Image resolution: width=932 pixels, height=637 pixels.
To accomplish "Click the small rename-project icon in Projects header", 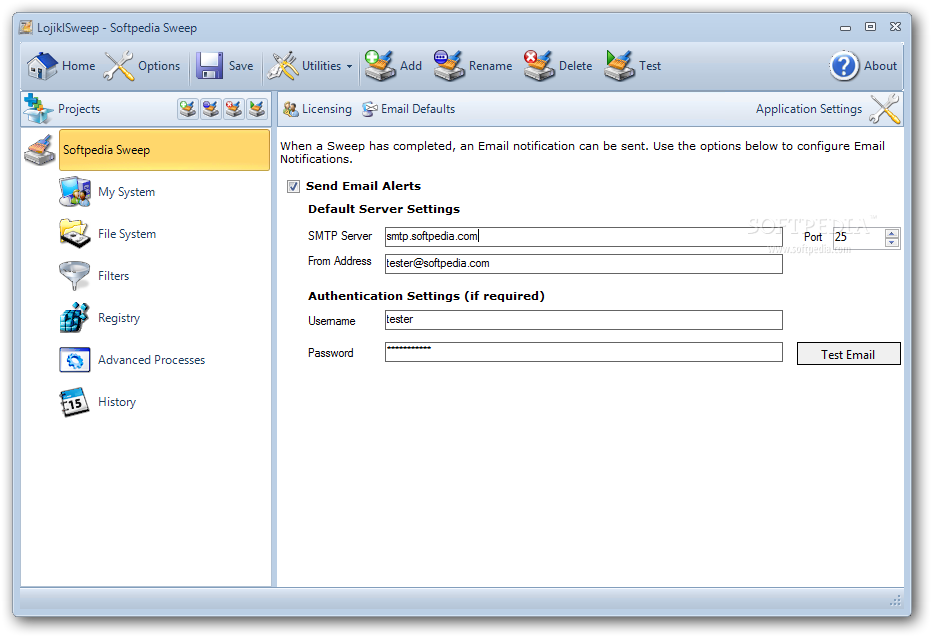I will click(x=211, y=109).
